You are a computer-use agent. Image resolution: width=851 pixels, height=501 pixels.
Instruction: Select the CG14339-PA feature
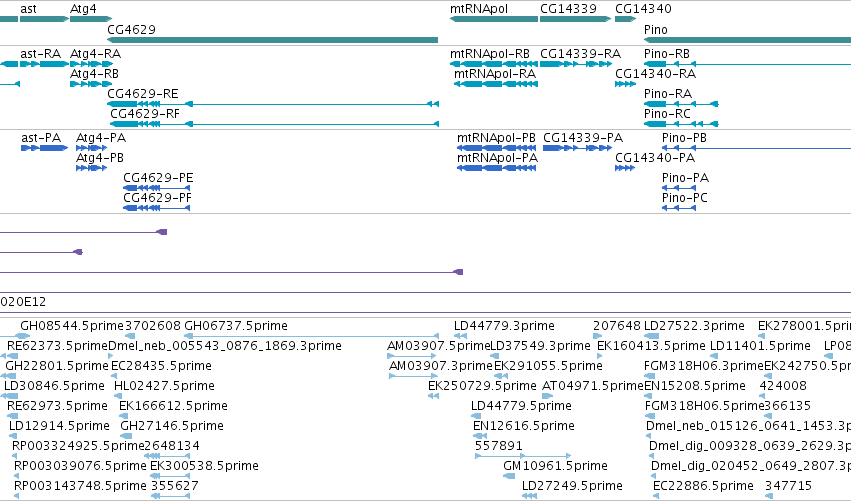(x=577, y=148)
